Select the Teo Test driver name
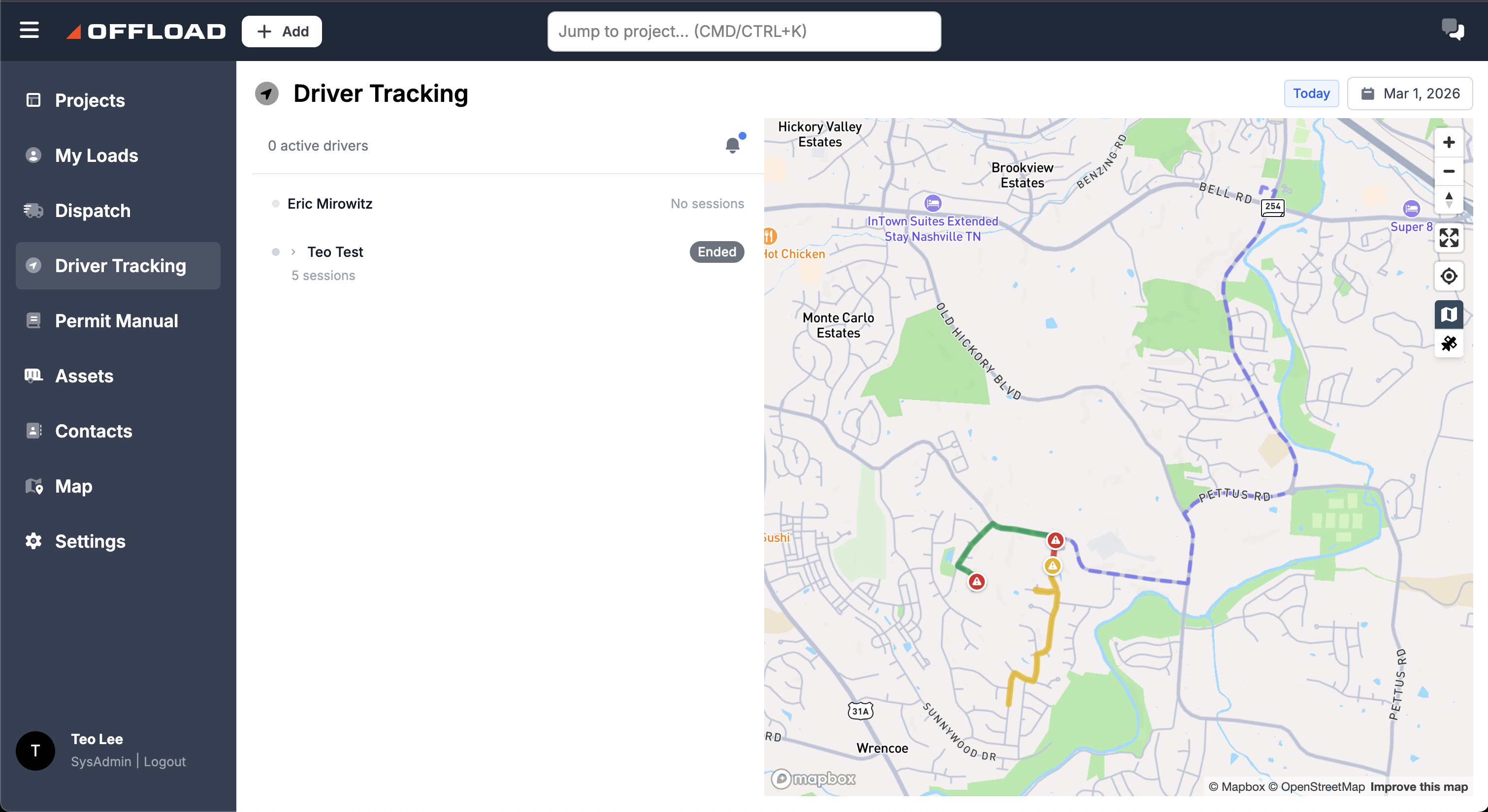The image size is (1488, 812). click(335, 252)
